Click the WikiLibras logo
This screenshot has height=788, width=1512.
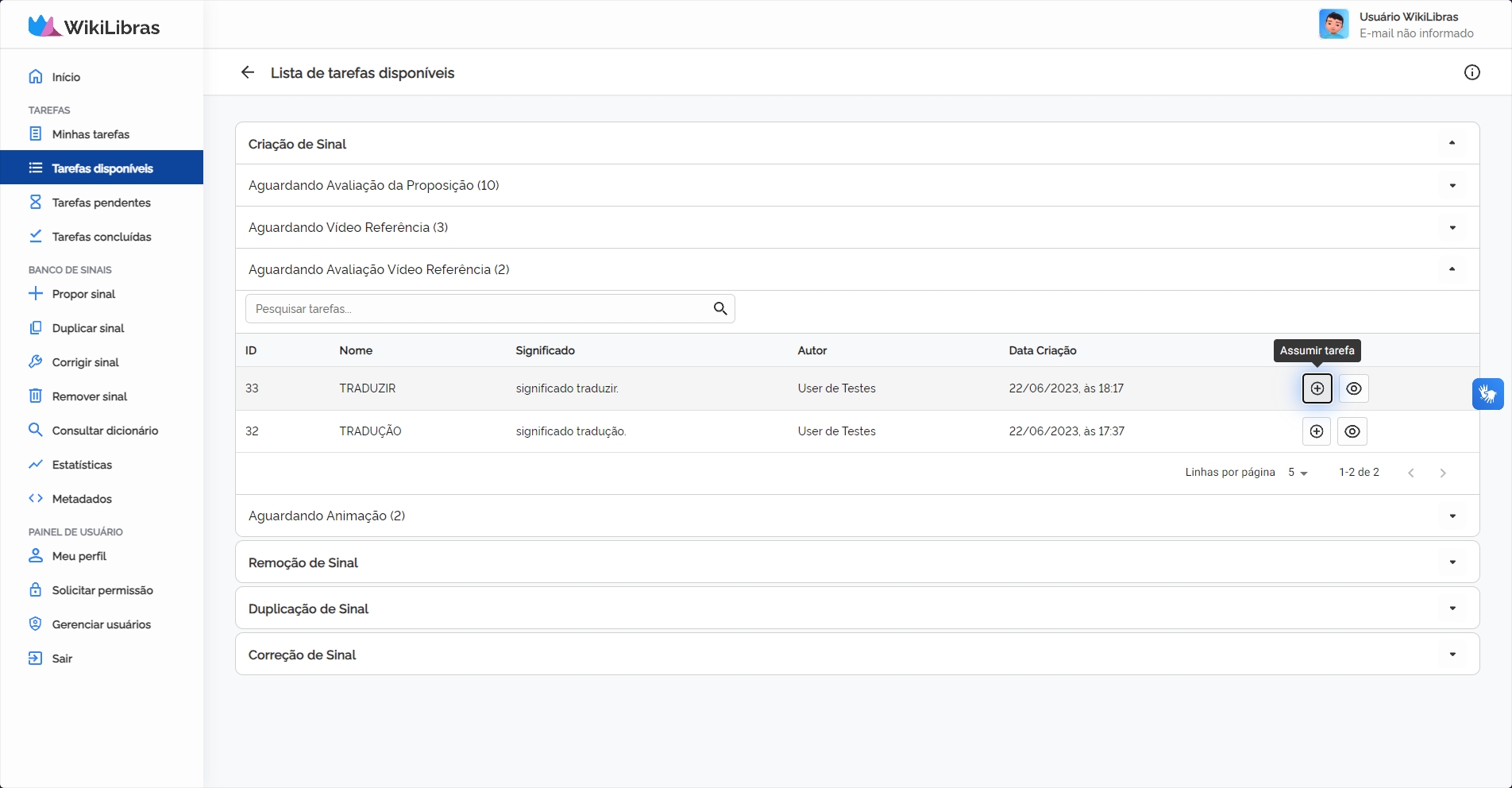(x=94, y=26)
